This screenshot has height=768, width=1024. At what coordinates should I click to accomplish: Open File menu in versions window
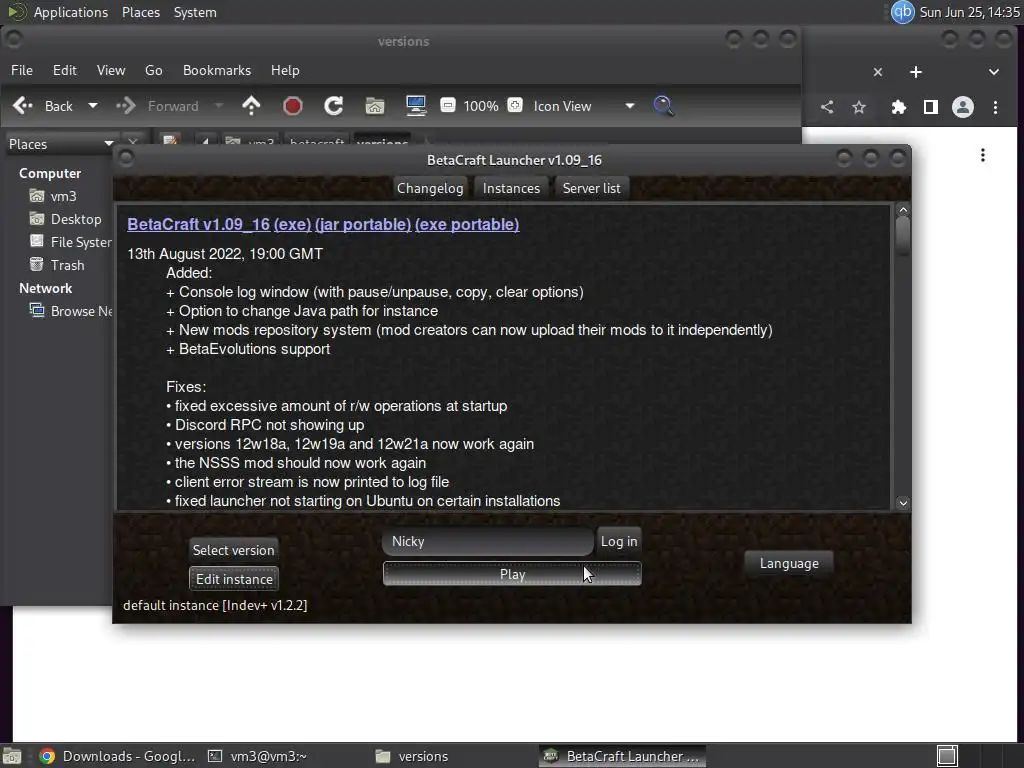click(22, 70)
